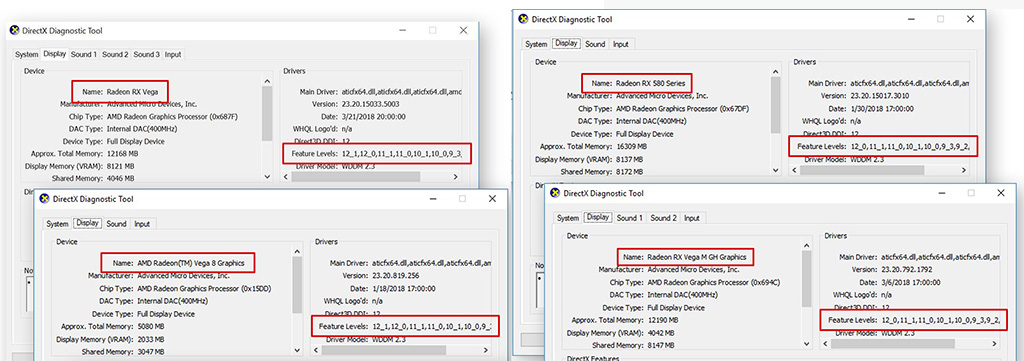Close the Vega M GH DirectX window
Screen dimensions: 1024x361
pyautogui.click(x=1001, y=193)
